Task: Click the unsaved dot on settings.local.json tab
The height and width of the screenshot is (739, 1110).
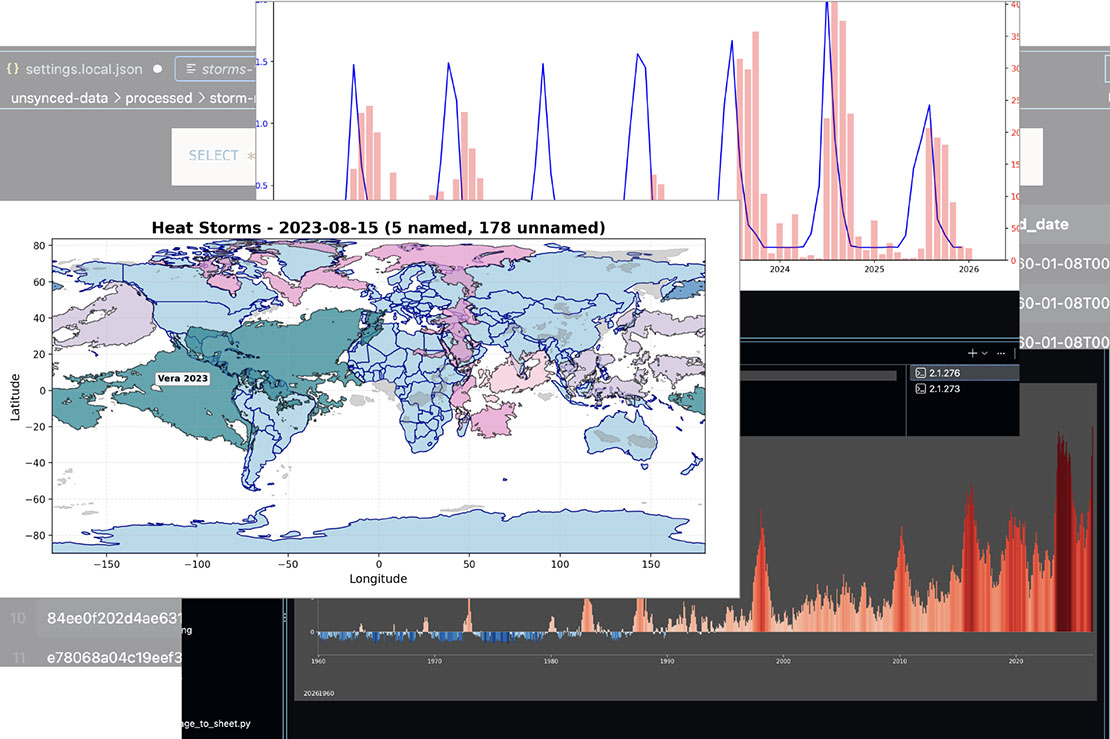Action: (157, 69)
